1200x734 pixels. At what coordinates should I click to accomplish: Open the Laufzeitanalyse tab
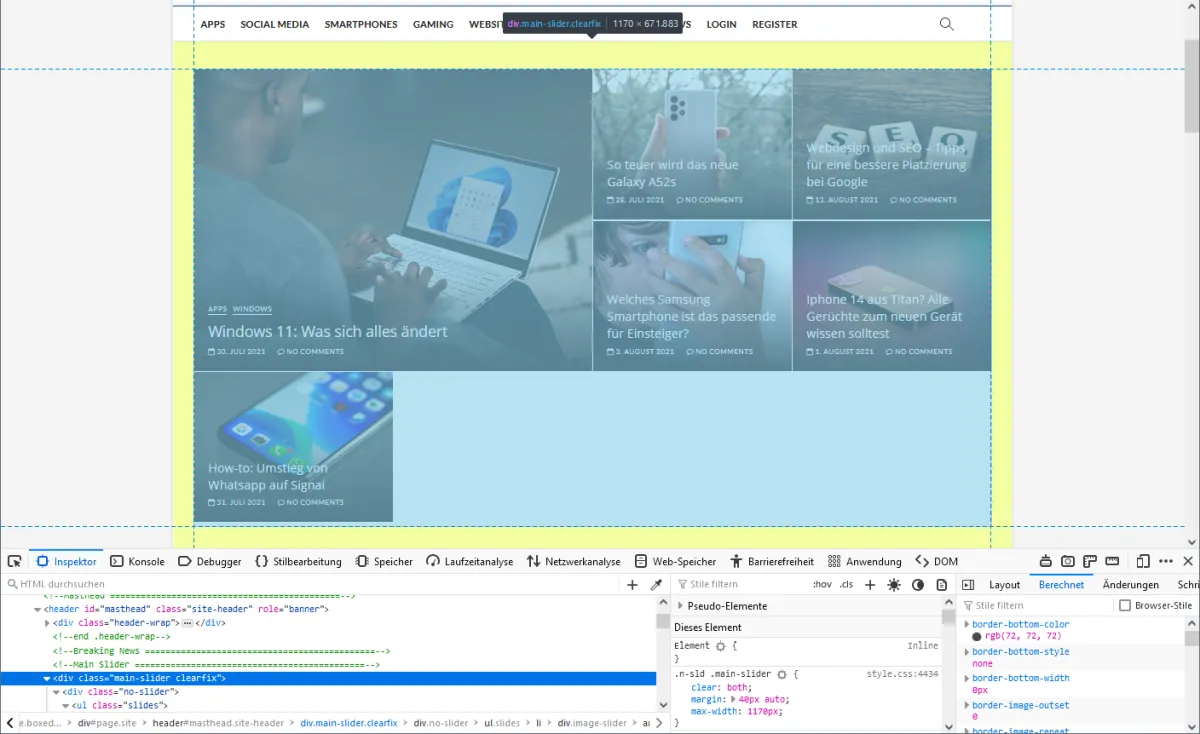coord(469,562)
